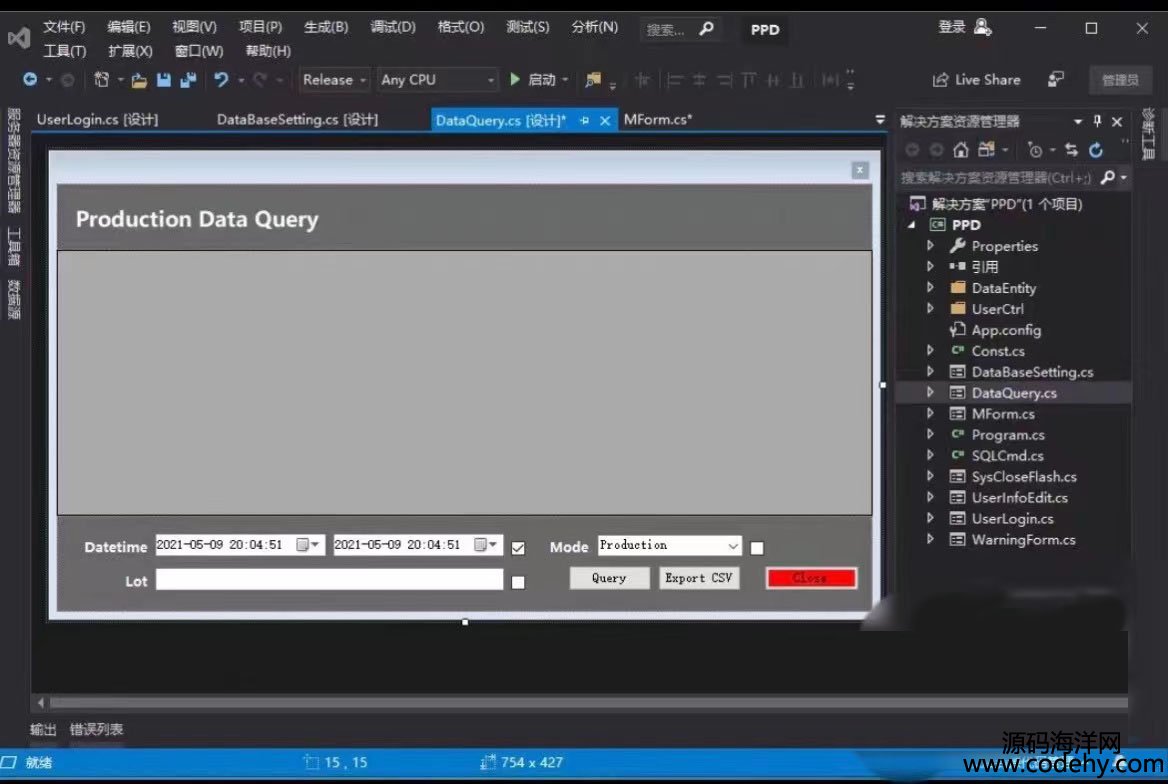The image size is (1168, 784).
Task: Click the Lot text input field
Action: 329,580
